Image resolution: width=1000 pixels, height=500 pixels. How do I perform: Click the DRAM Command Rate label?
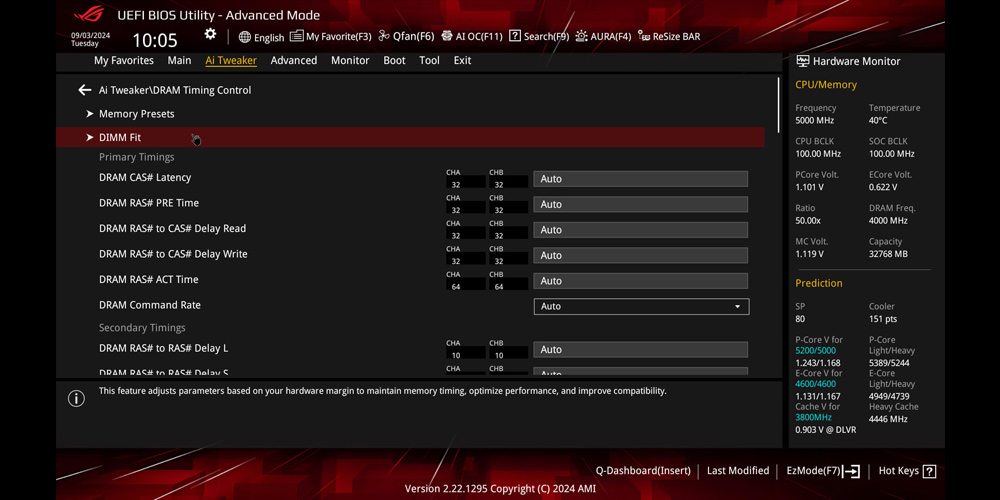tap(150, 305)
